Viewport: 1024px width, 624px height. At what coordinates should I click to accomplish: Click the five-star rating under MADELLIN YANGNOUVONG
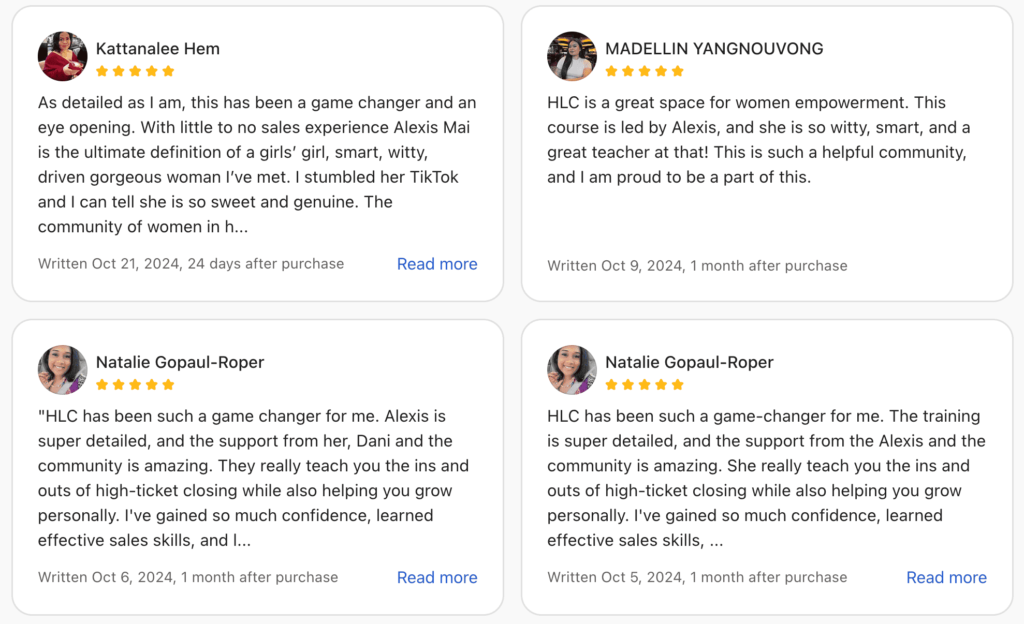(645, 71)
